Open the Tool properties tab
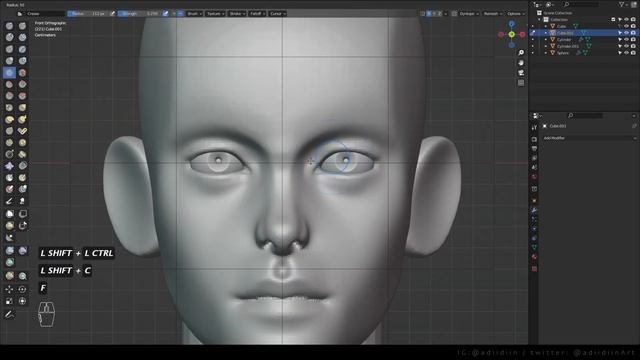The height and width of the screenshot is (360, 640). click(534, 128)
